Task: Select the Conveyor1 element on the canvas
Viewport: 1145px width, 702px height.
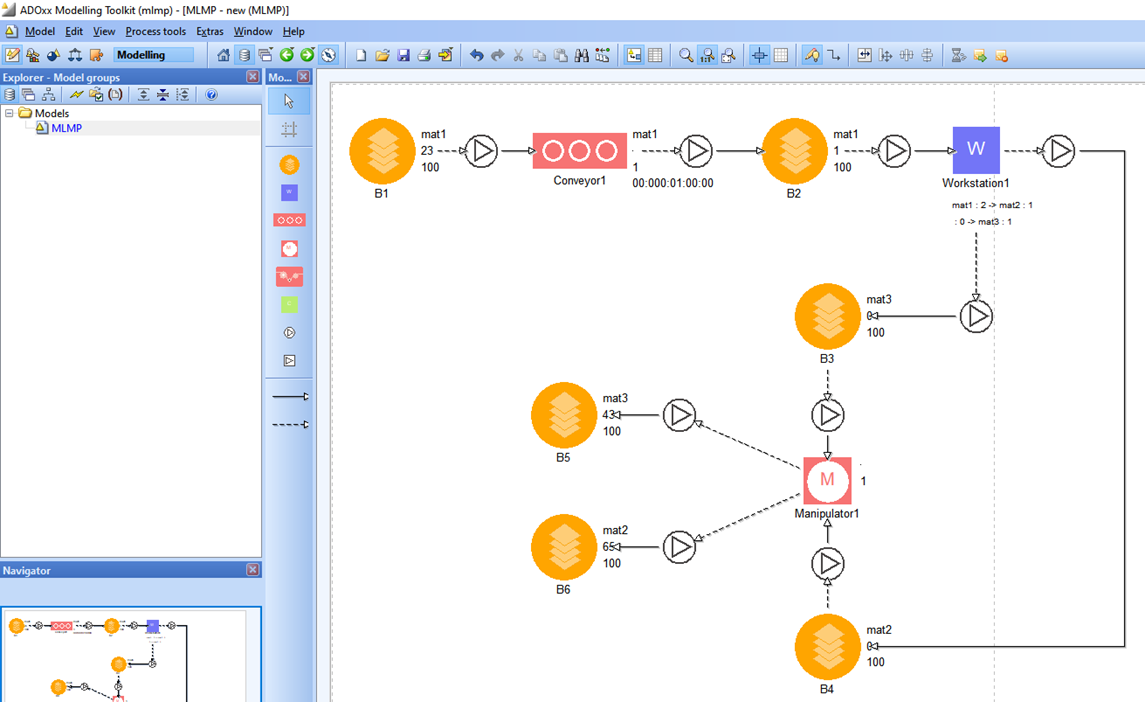Action: pos(579,150)
